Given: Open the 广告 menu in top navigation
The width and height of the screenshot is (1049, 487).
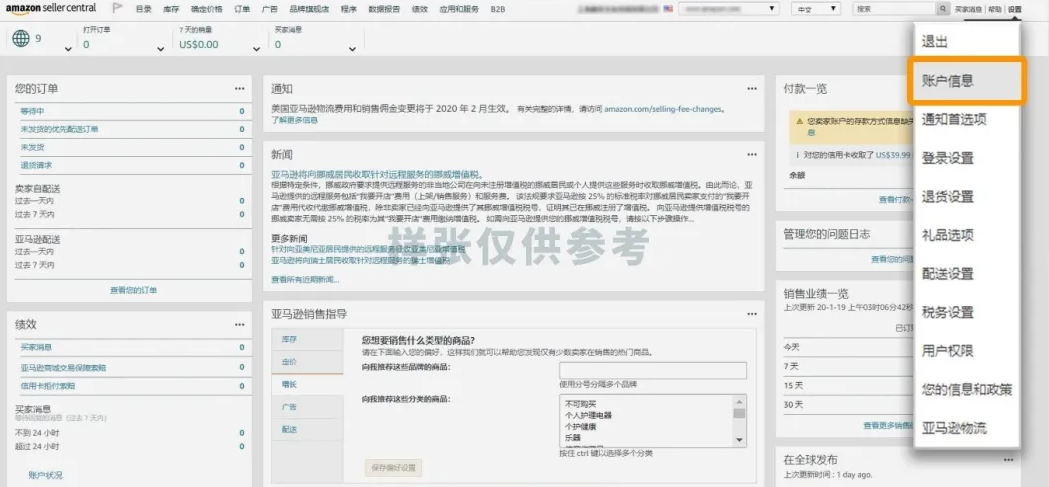Looking at the screenshot, I should [270, 9].
